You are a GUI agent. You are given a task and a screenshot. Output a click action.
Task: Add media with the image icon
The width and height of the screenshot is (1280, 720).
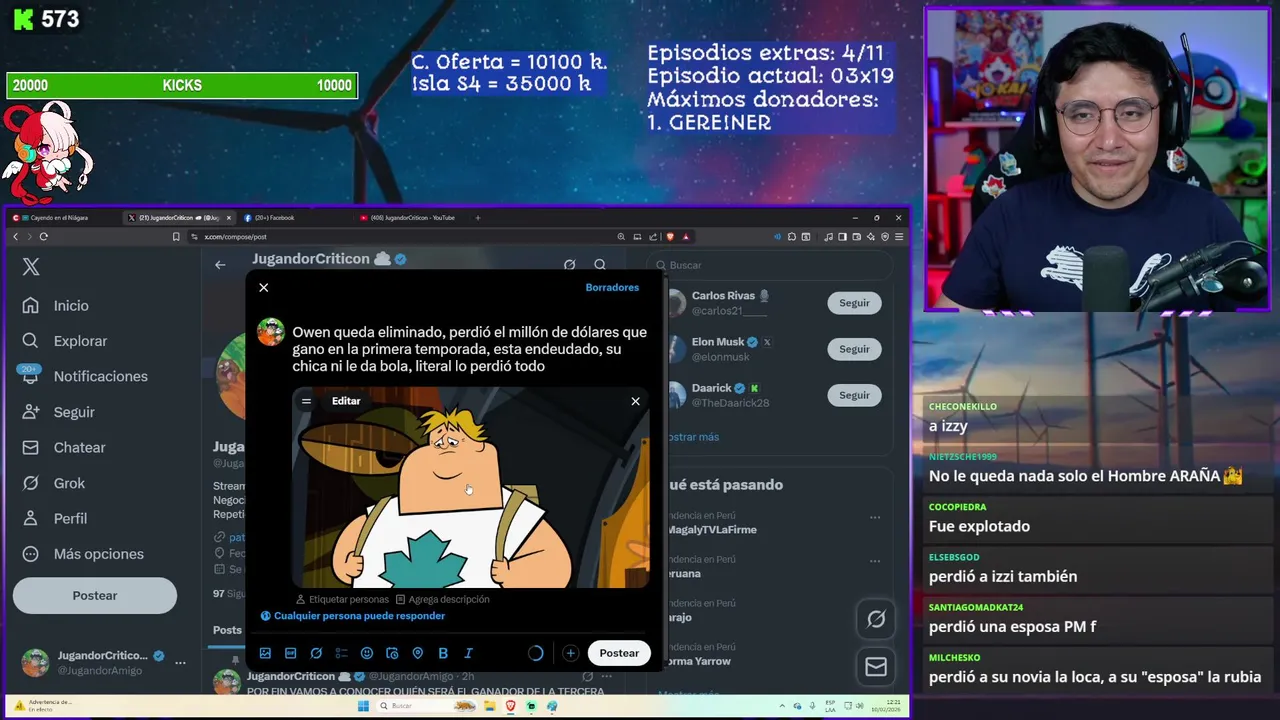tap(265, 653)
